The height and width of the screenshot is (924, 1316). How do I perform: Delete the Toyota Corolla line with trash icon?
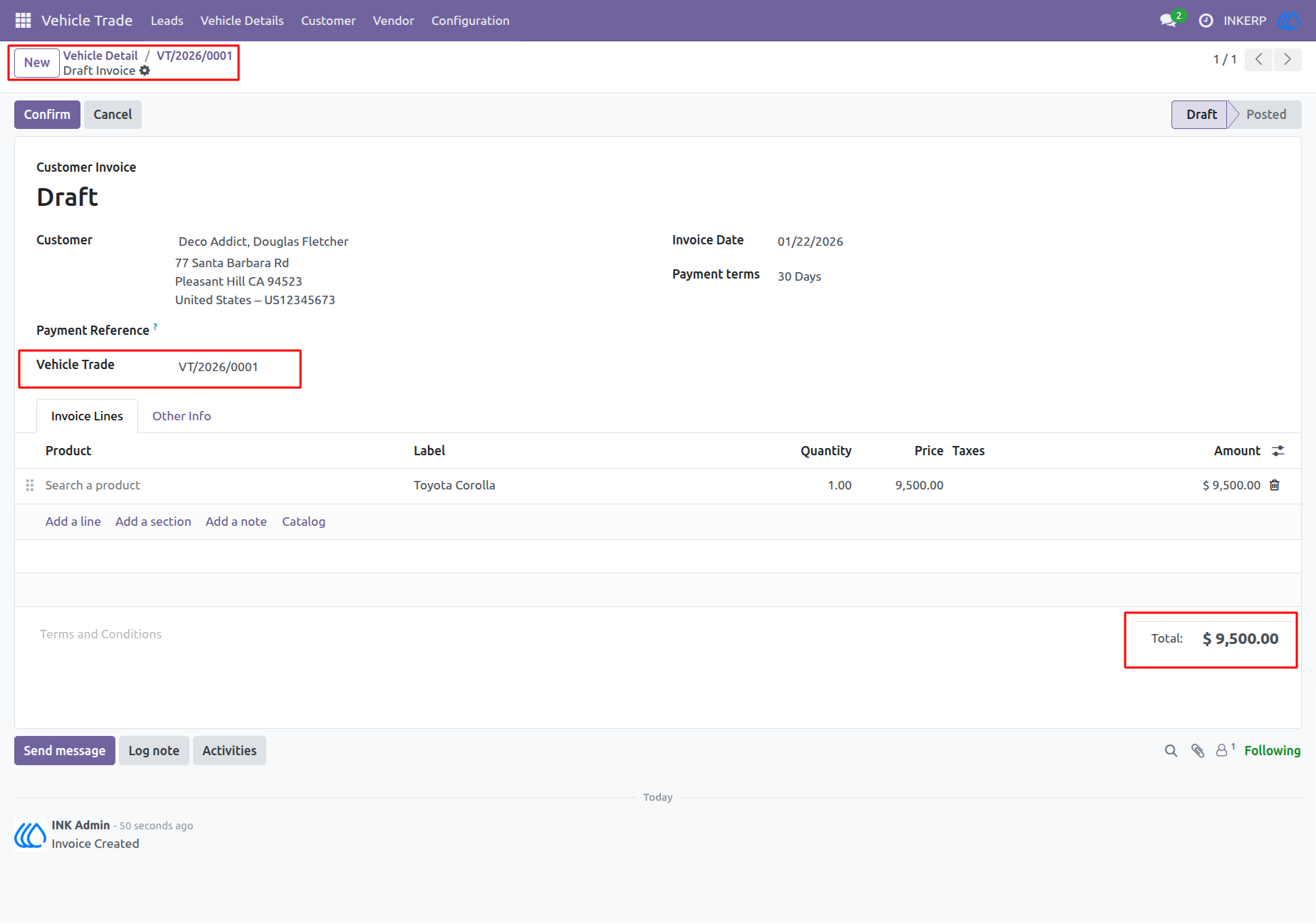[1275, 485]
